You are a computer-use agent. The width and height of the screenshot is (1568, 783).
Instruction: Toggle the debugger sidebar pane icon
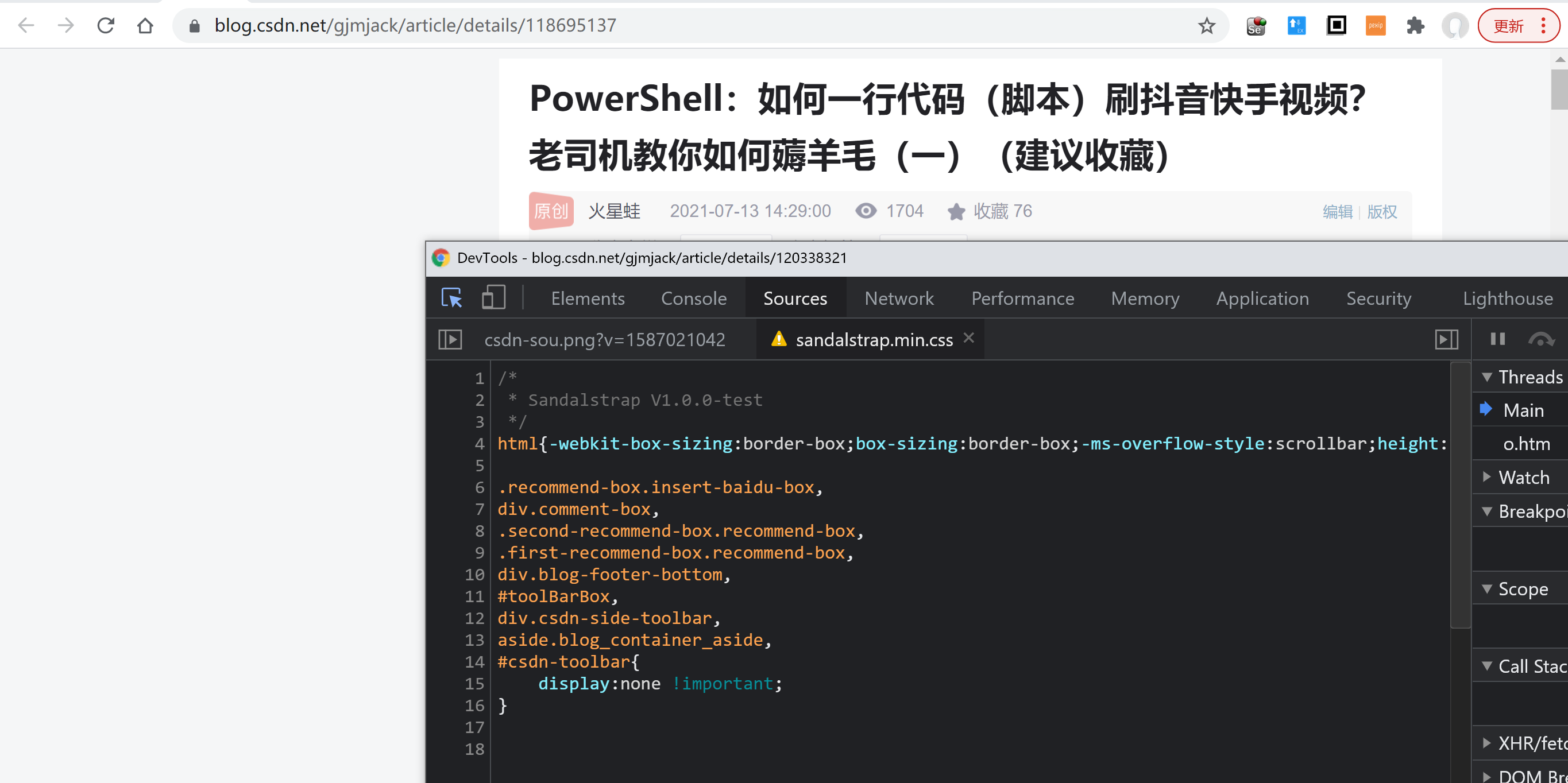(x=1446, y=339)
